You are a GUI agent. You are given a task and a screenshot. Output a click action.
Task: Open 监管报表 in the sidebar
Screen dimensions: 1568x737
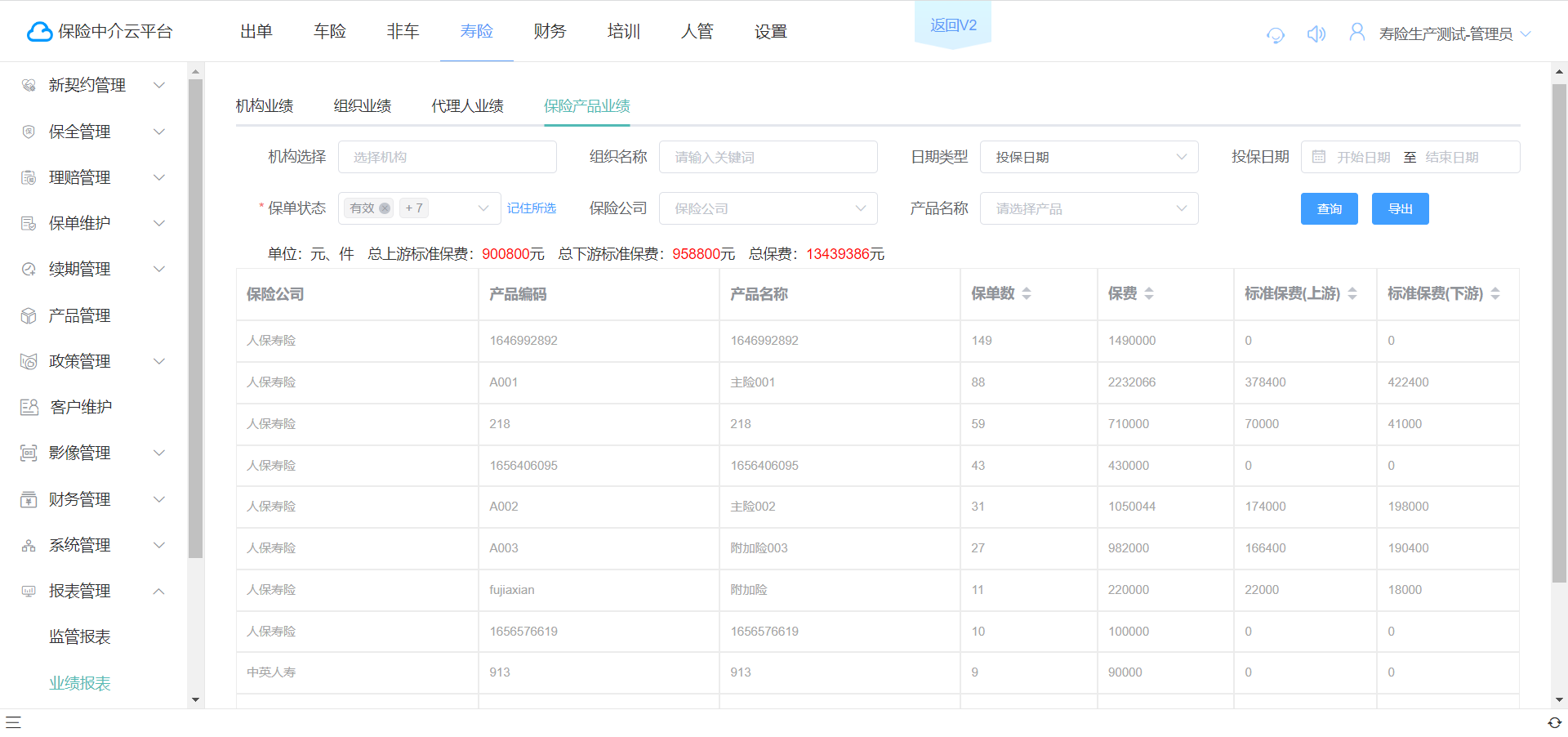click(80, 636)
